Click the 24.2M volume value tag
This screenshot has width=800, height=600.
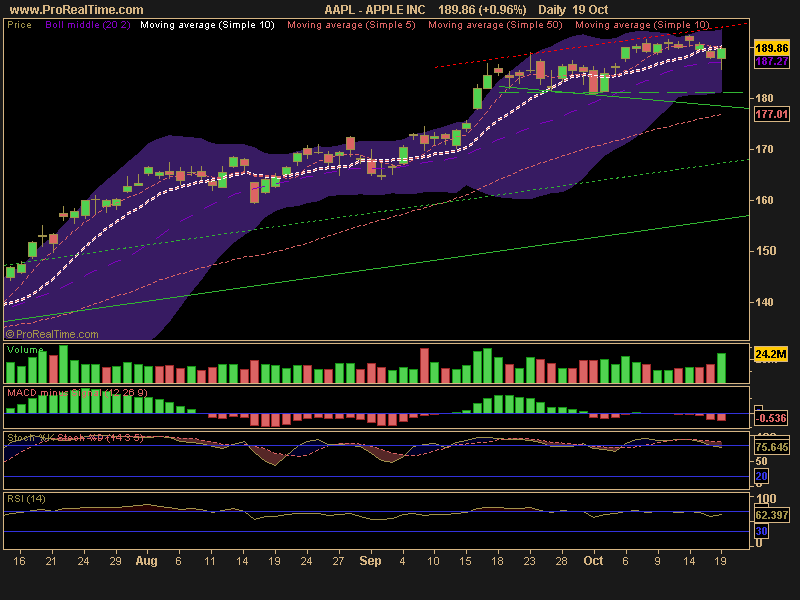coord(771,354)
